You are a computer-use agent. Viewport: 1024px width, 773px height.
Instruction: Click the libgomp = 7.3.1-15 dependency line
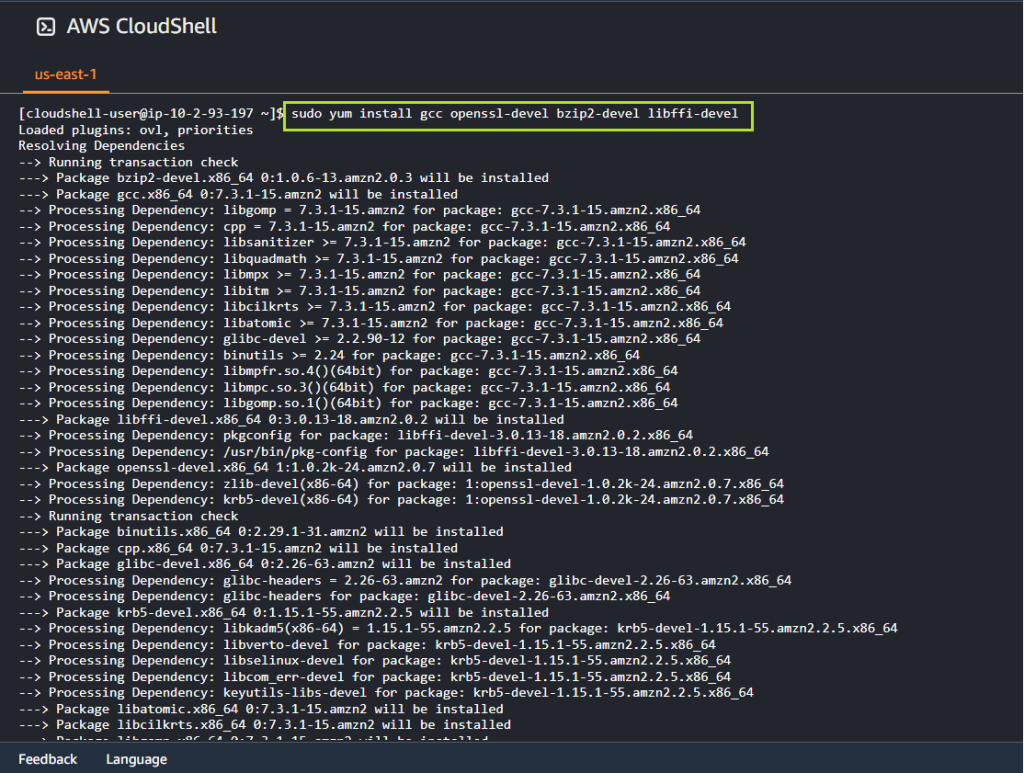click(x=359, y=210)
